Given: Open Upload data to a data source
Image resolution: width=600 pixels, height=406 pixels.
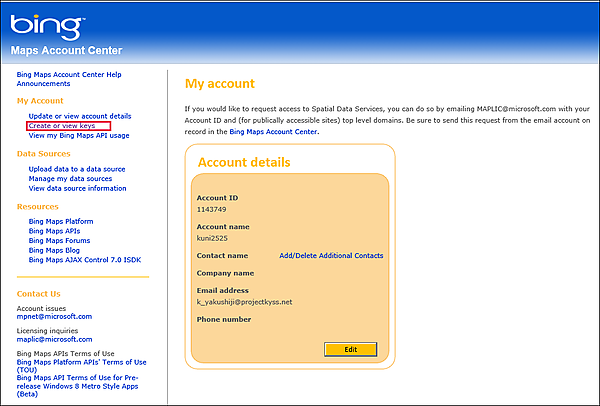Looking at the screenshot, I should point(77,169).
